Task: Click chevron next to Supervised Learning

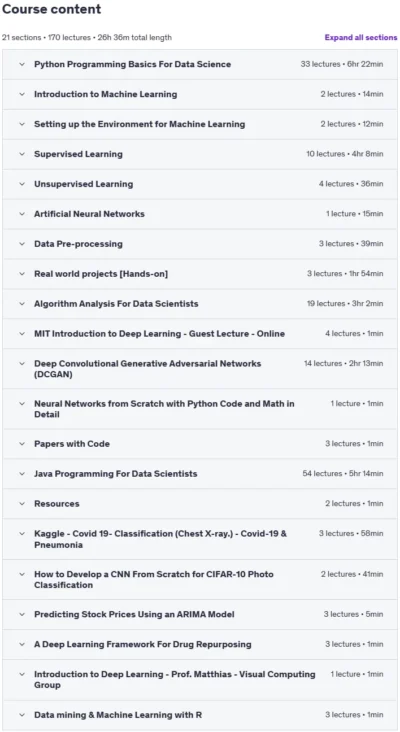Action: 22,154
